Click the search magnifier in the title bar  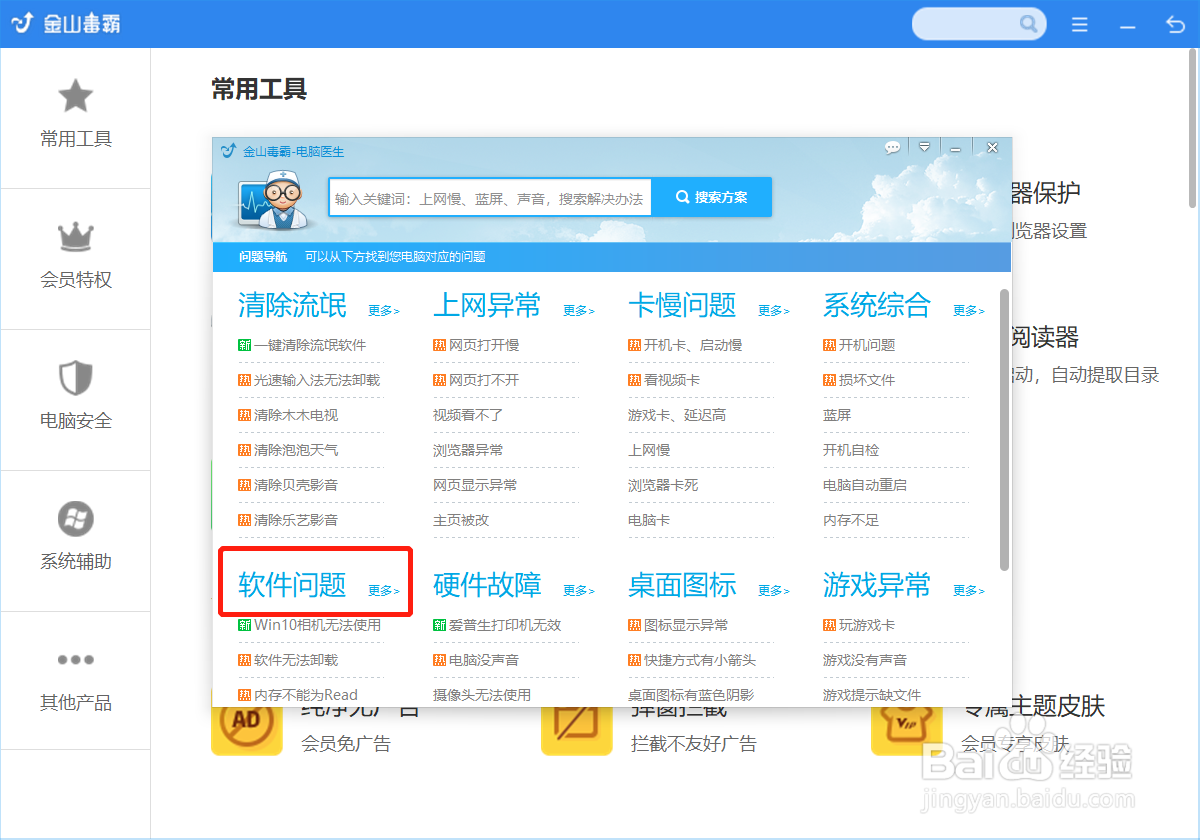pos(1028,24)
